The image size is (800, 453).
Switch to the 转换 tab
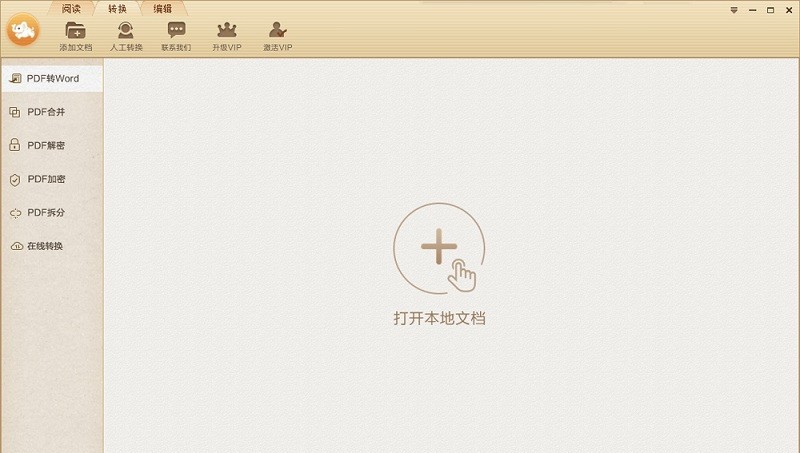coord(117,9)
